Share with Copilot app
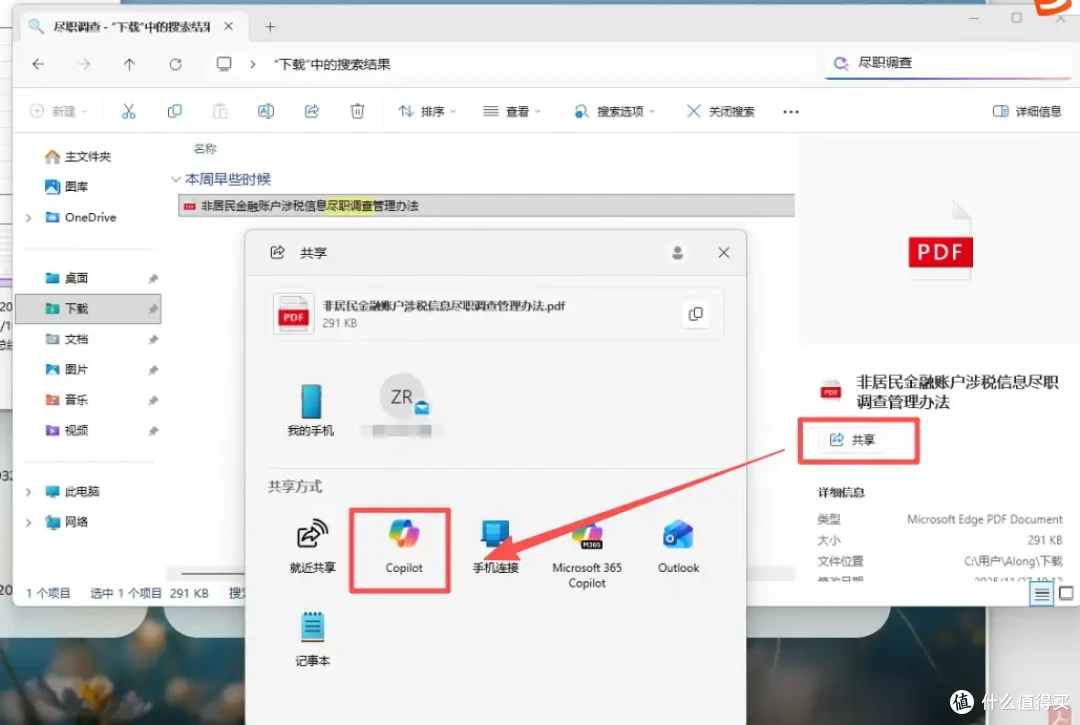 [404, 548]
